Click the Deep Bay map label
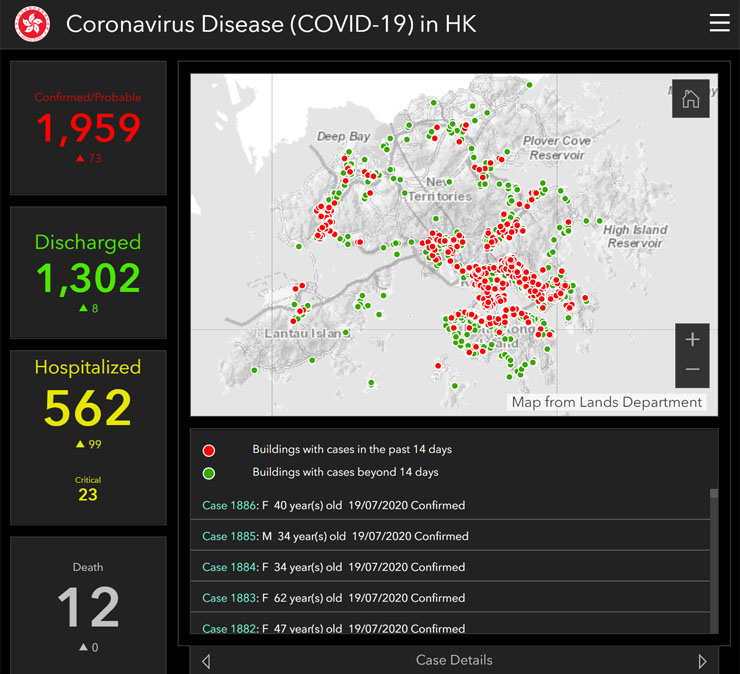The image size is (740, 674). click(x=343, y=136)
